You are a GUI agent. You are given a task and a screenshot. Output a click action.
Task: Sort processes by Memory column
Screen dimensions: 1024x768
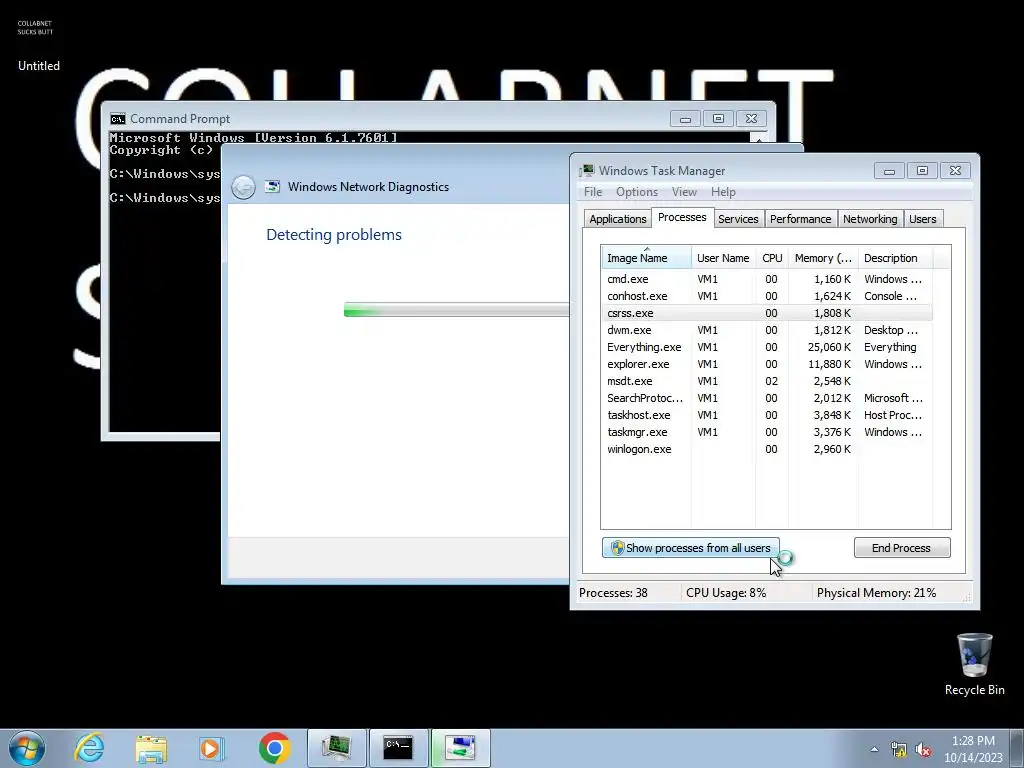[823, 258]
